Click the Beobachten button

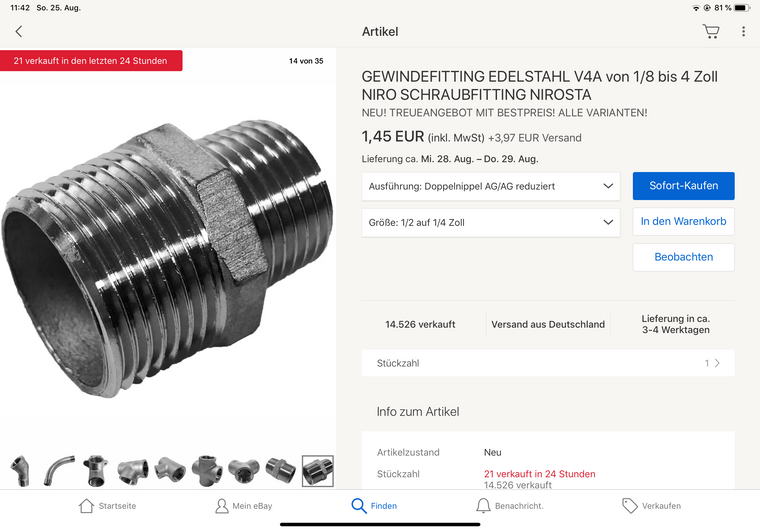point(683,257)
